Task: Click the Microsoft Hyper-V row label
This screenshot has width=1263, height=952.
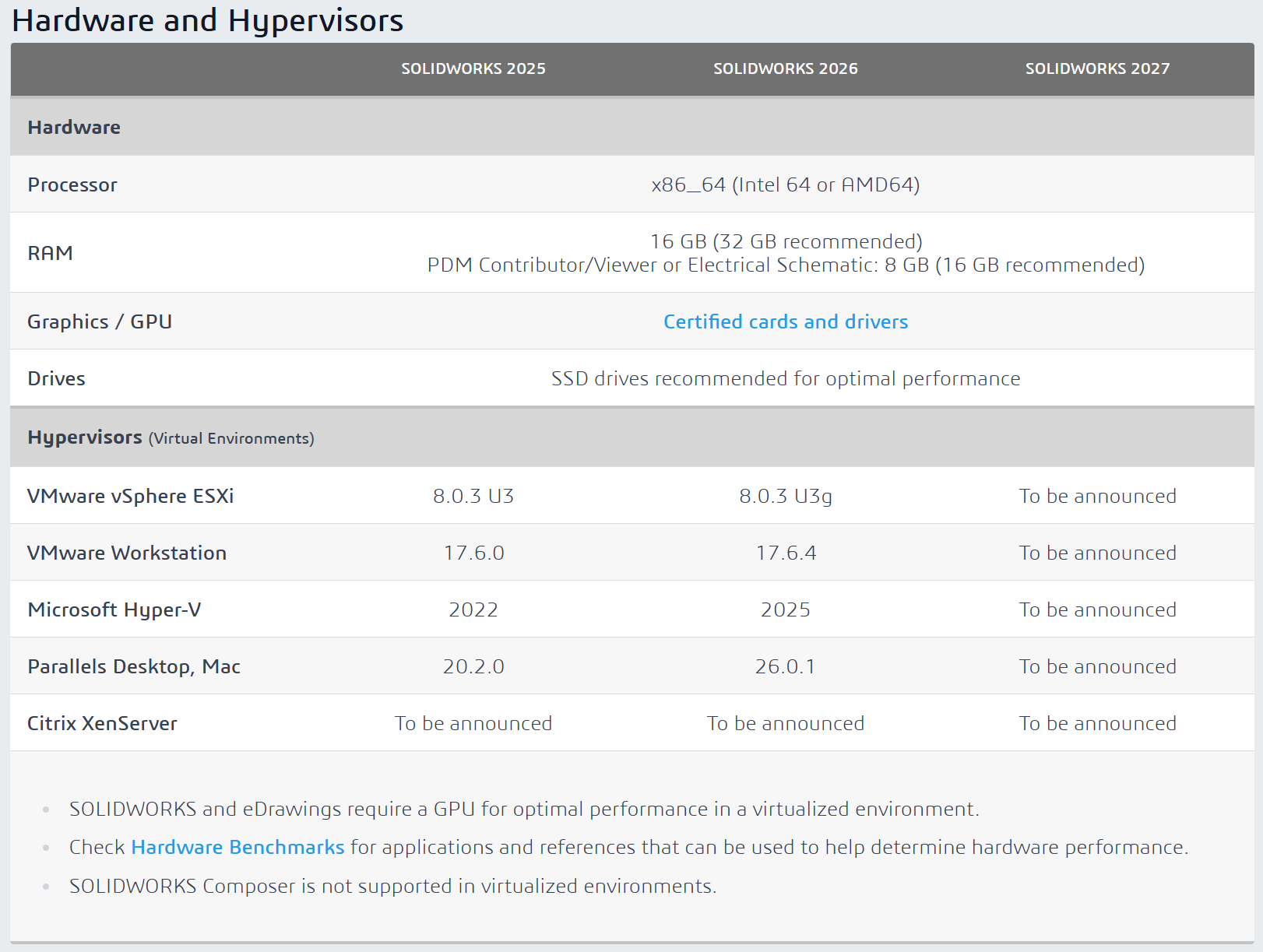Action: tap(114, 609)
